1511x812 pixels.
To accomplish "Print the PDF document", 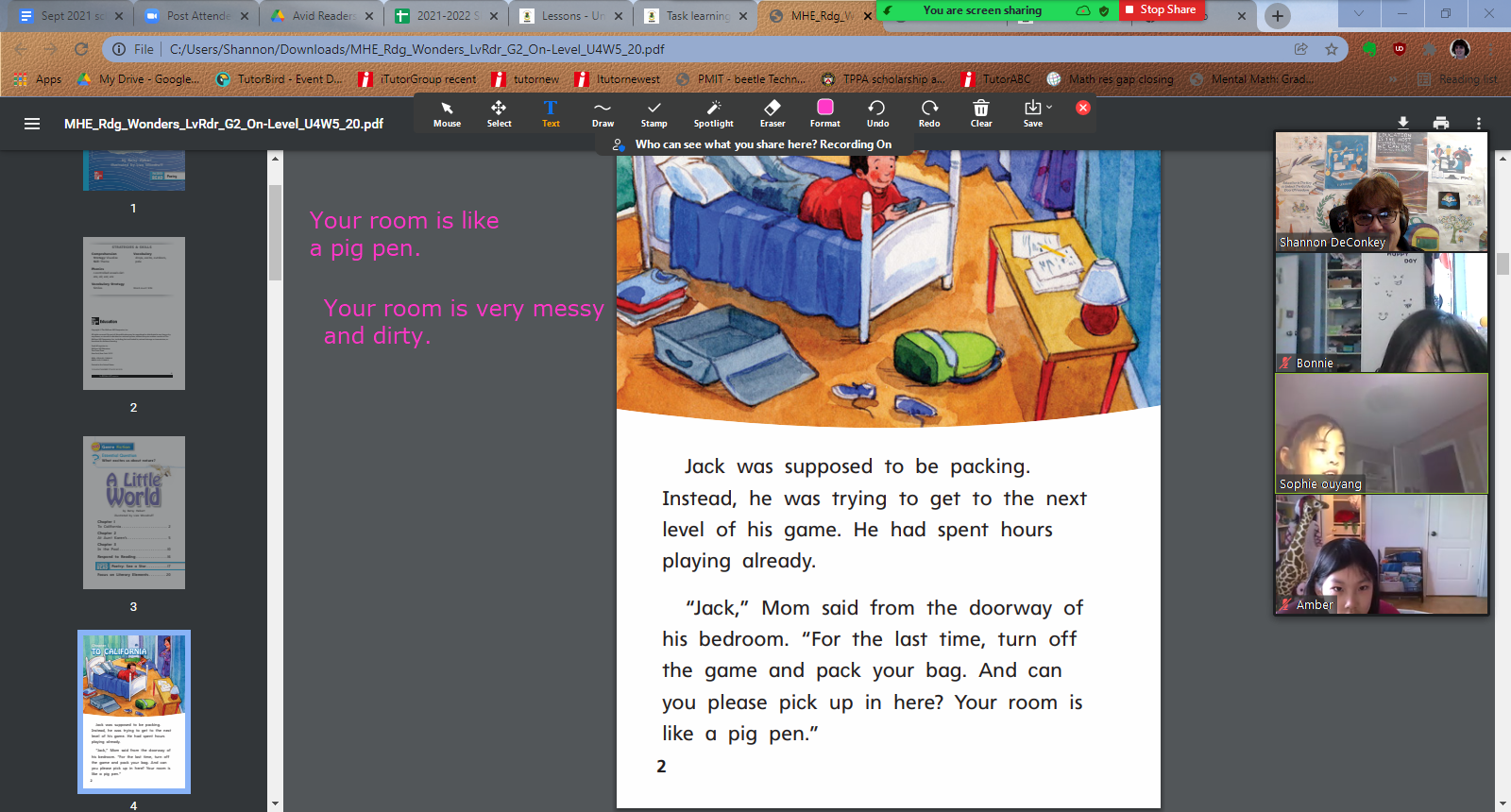I will click(1441, 123).
